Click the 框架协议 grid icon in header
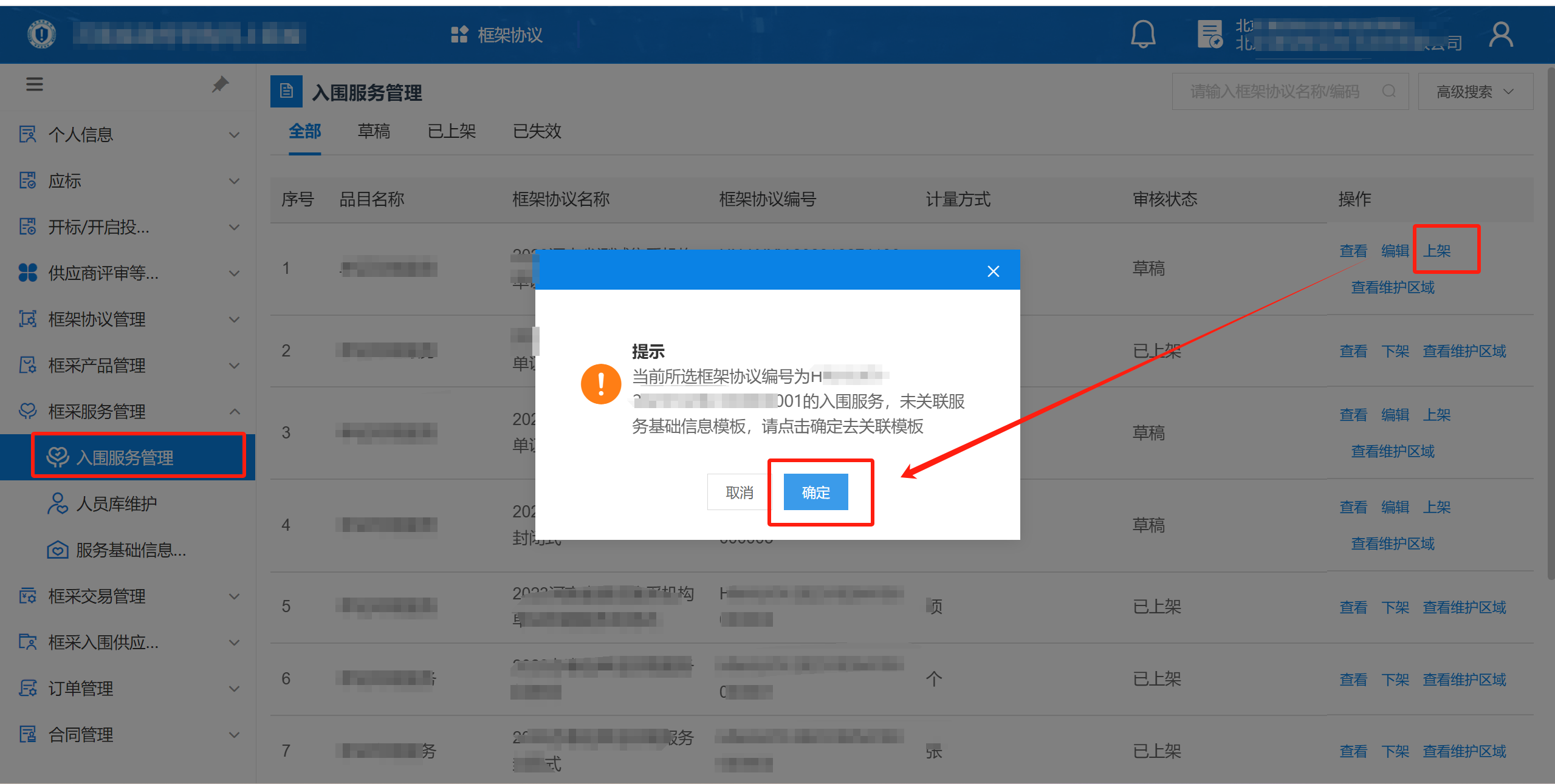Image resolution: width=1555 pixels, height=784 pixels. pos(459,35)
